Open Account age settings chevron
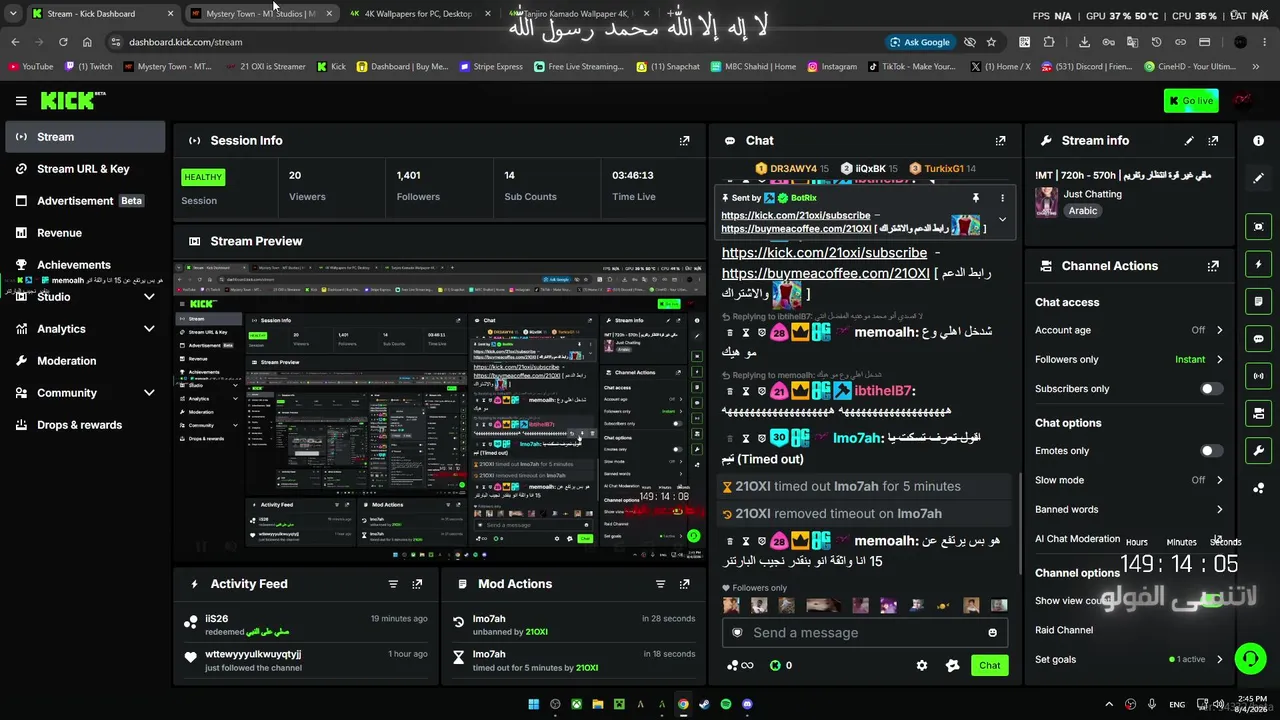This screenshot has width=1280, height=720. 1219,330
